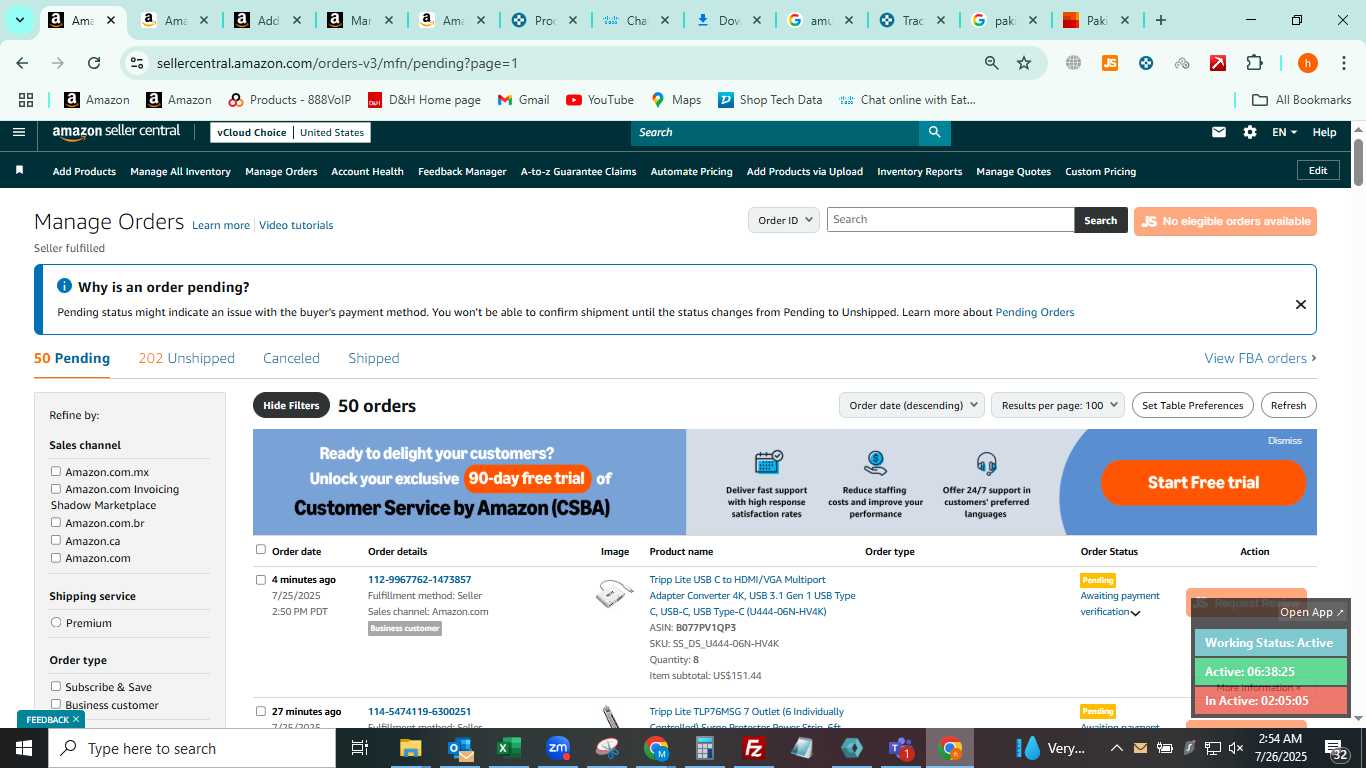The height and width of the screenshot is (768, 1366).
Task: Switch to the Canceled orders tab
Action: 291,358
